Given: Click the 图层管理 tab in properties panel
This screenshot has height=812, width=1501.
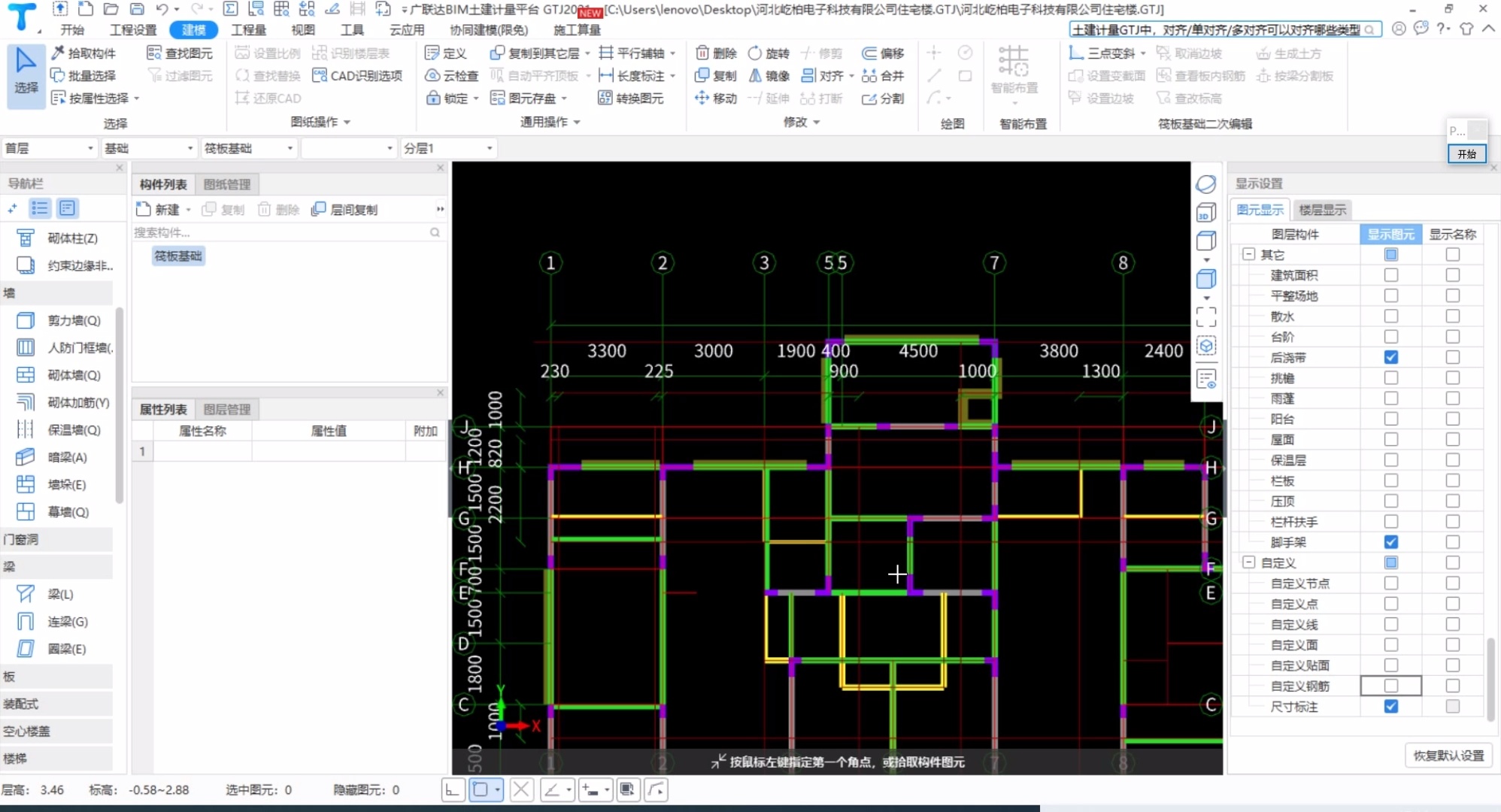Looking at the screenshot, I should click(x=227, y=409).
